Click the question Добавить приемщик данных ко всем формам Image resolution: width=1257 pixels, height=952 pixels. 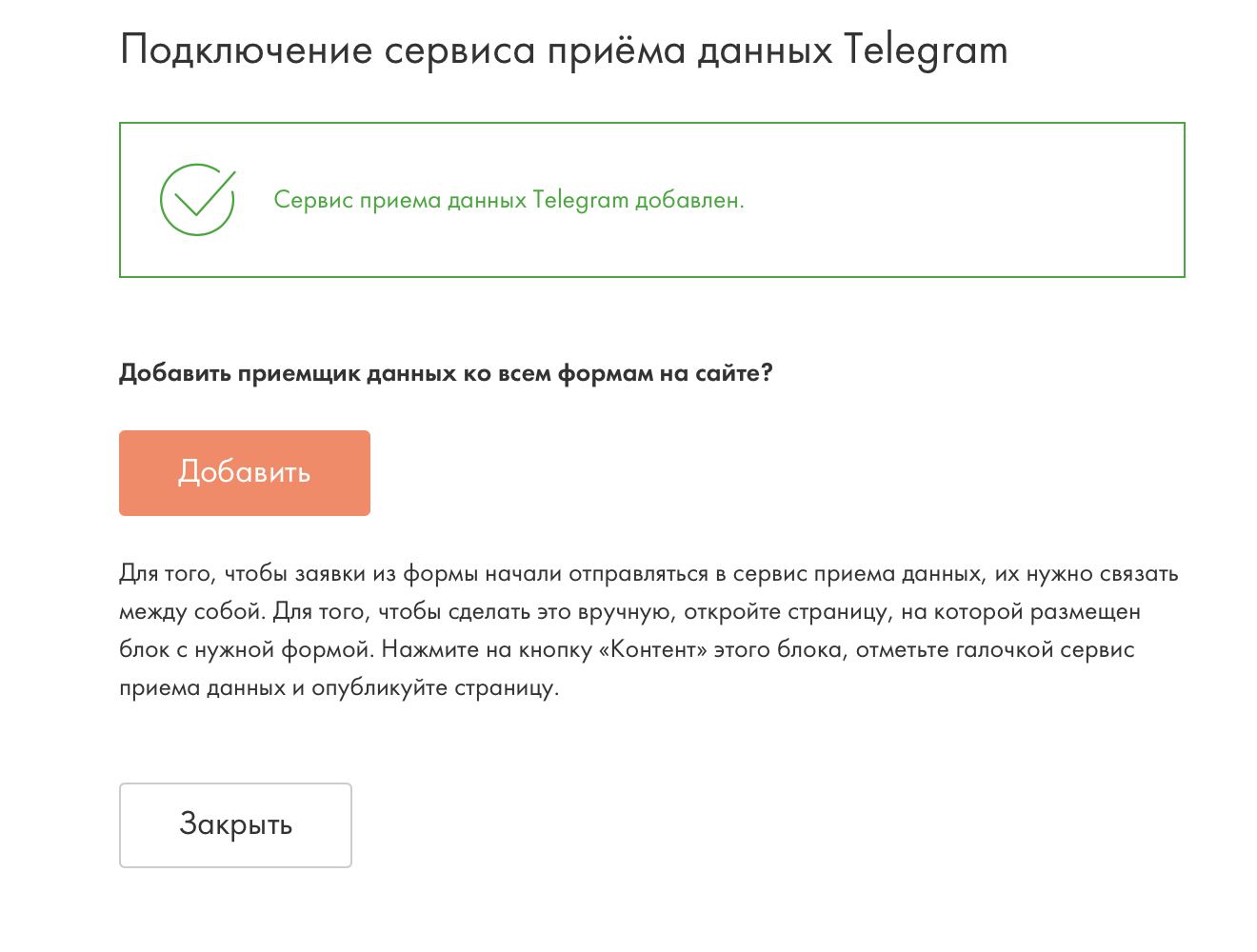tap(445, 373)
